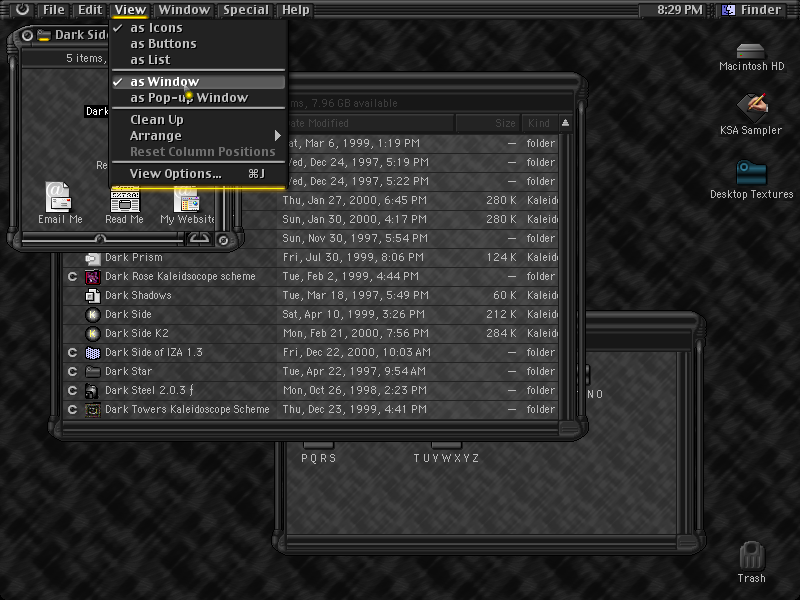Choose view as Icons

click(198, 28)
